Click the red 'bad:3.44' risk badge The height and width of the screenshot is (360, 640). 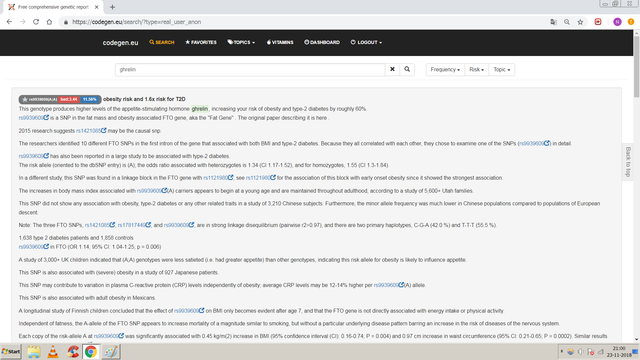(69, 99)
